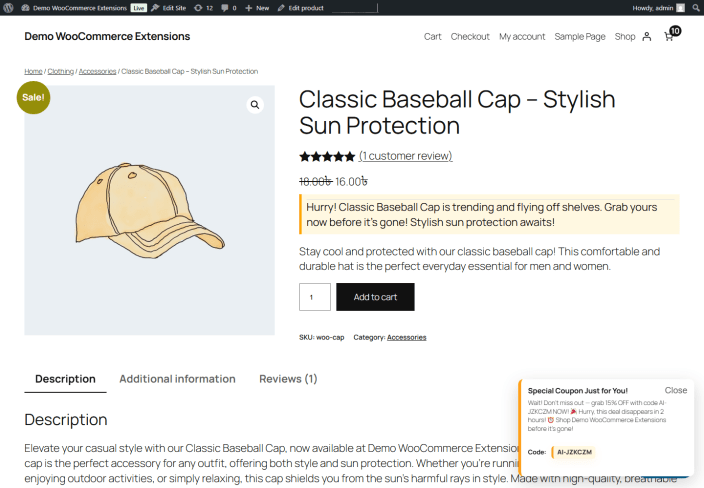
Task: Switch to the Reviews (1) tab
Action: (288, 379)
